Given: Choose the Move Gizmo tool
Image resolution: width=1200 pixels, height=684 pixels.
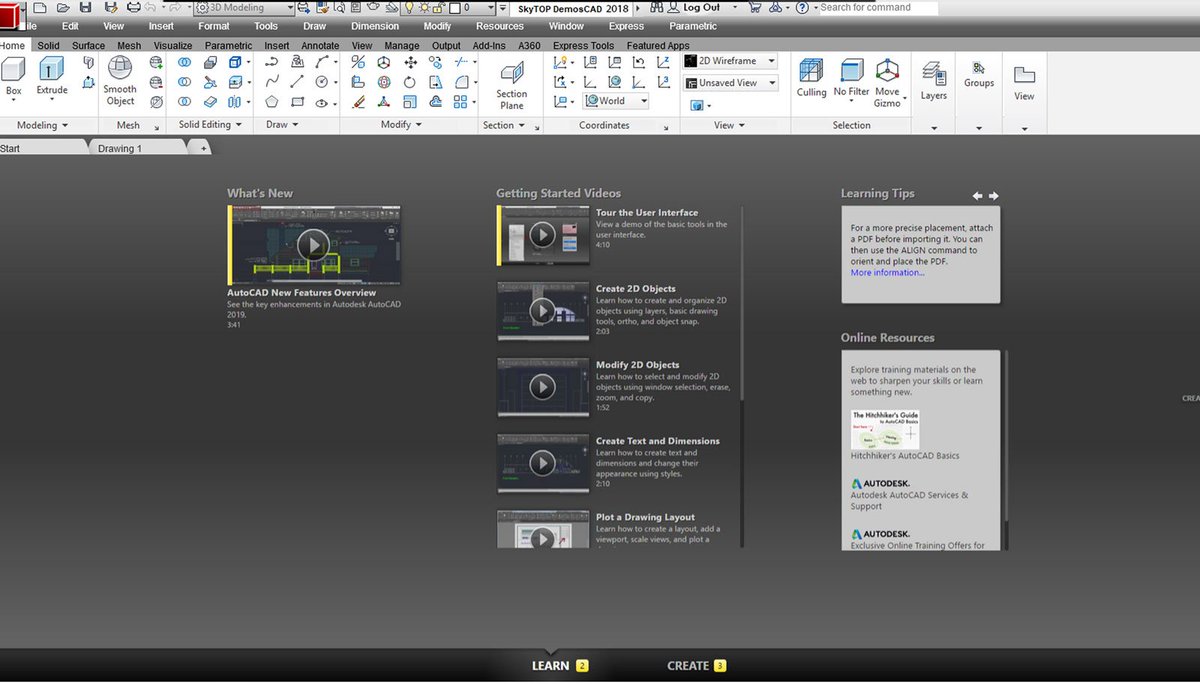Looking at the screenshot, I should tap(887, 83).
